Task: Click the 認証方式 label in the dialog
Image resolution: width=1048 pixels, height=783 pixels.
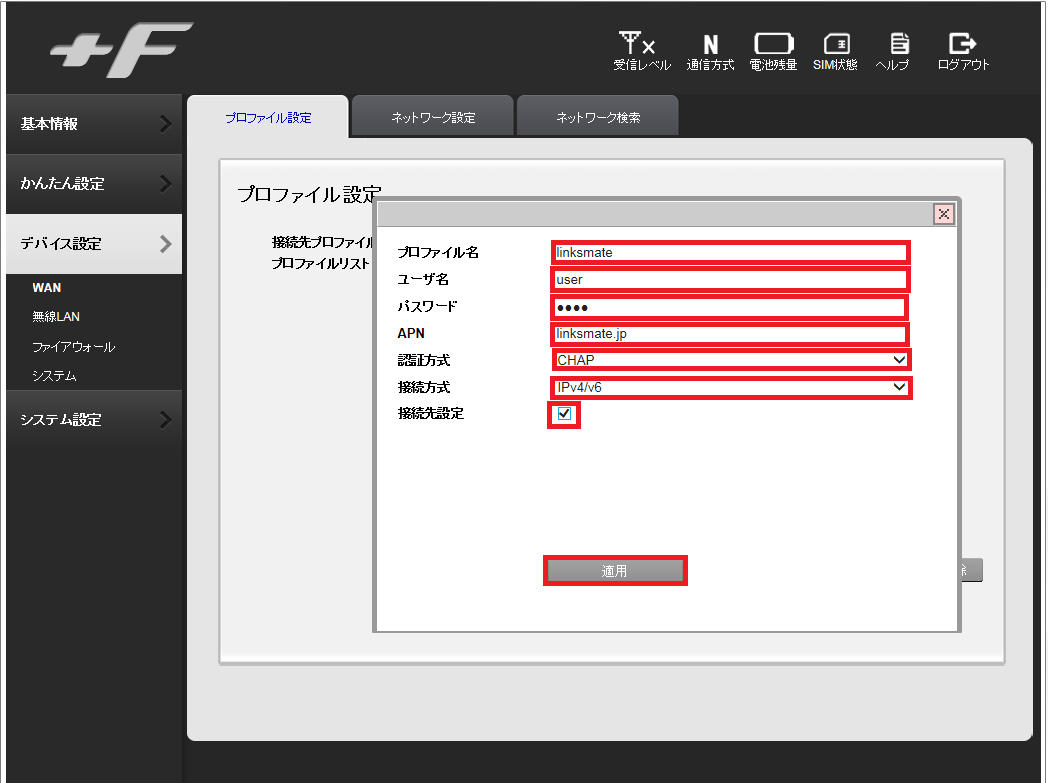Action: click(x=424, y=360)
